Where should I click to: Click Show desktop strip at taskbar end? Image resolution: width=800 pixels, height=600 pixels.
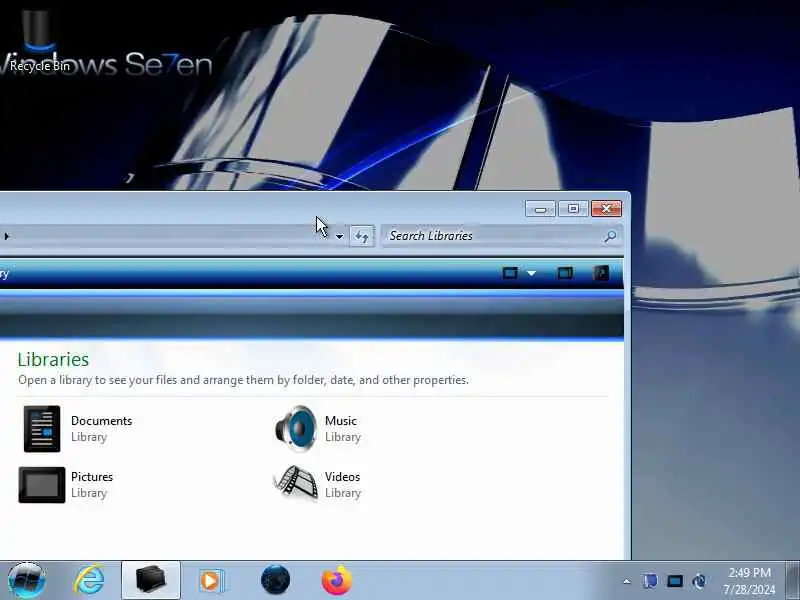click(x=792, y=581)
